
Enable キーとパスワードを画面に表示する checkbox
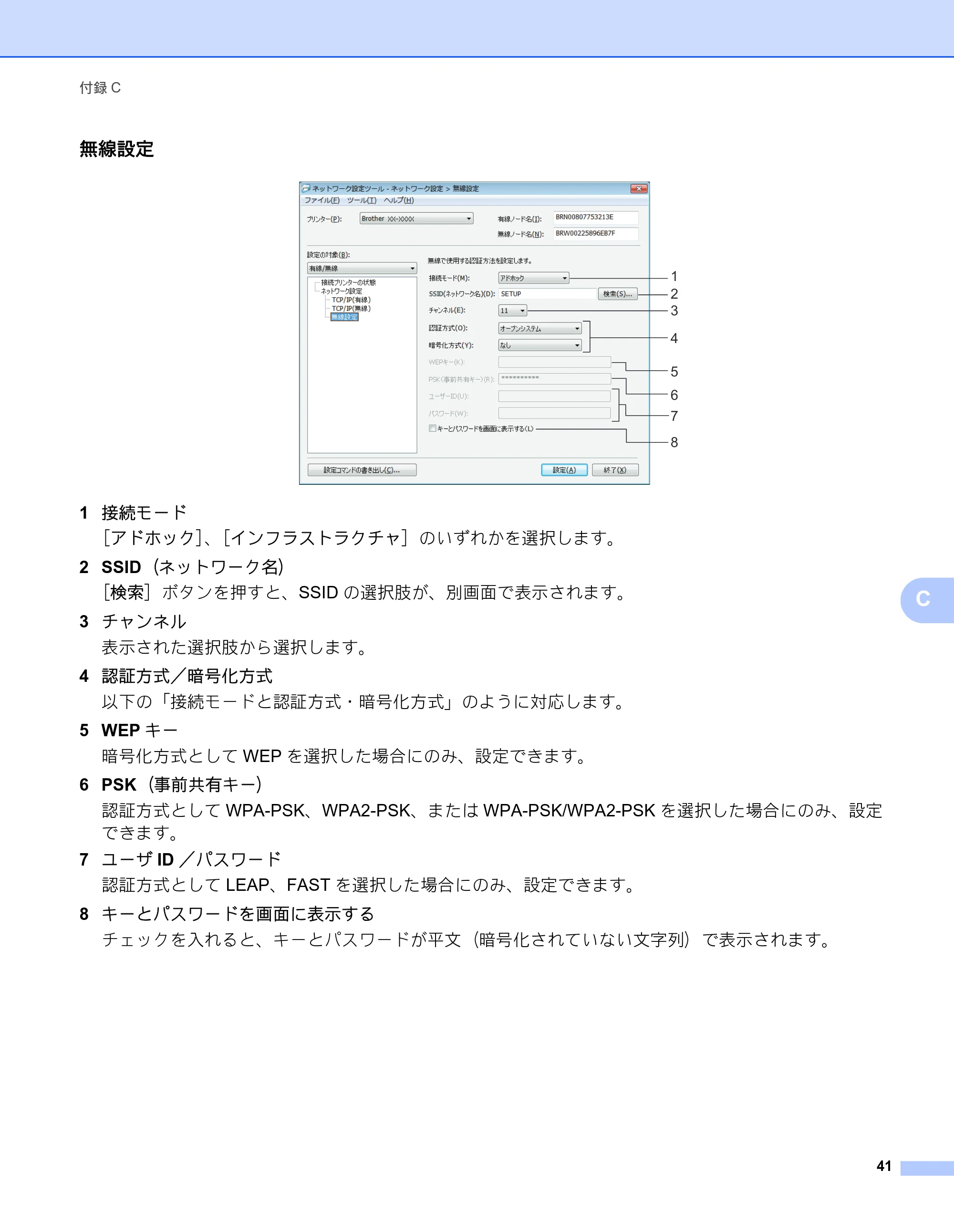click(x=433, y=428)
